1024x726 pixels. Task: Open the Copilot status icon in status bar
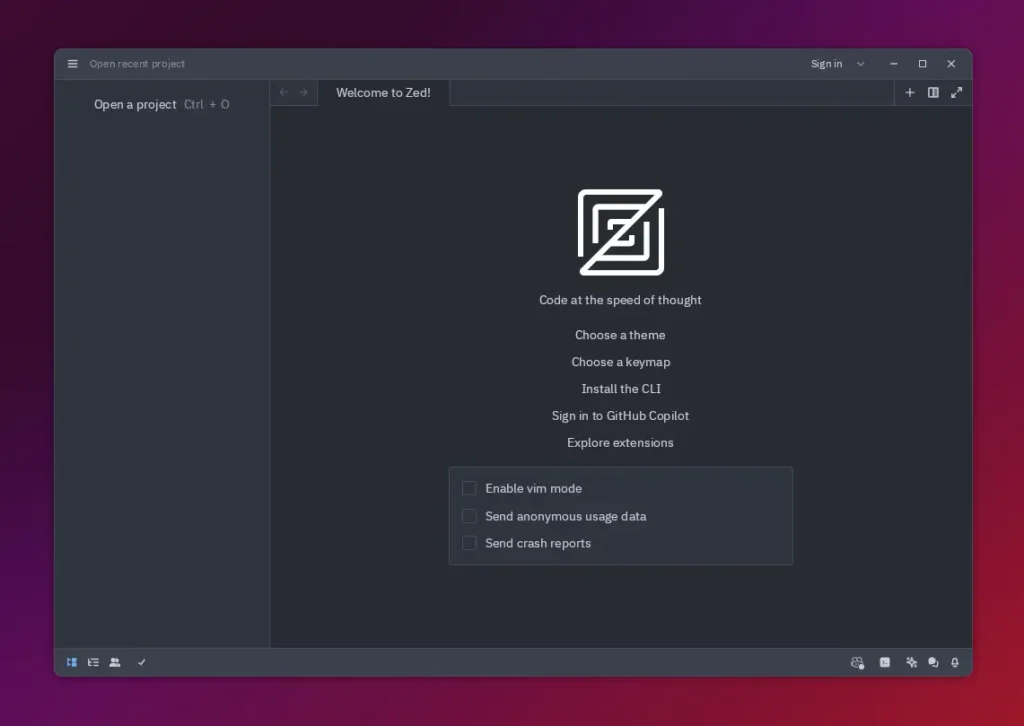[x=857, y=662]
